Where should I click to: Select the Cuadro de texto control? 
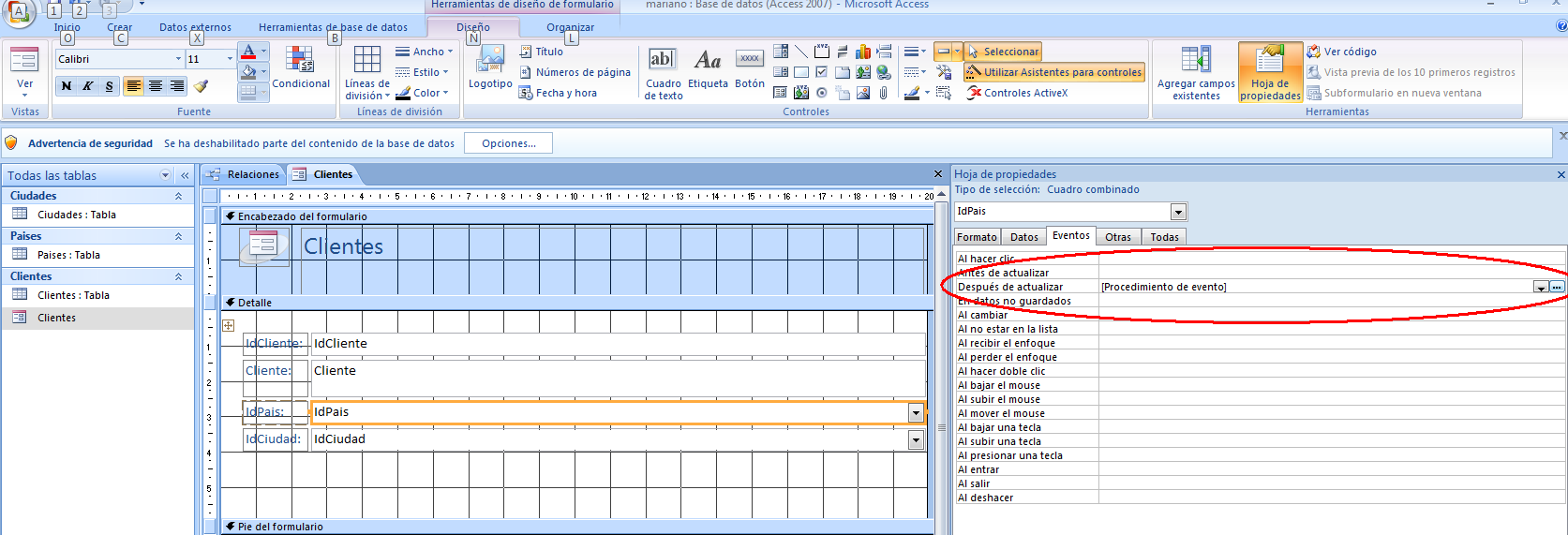point(663,73)
